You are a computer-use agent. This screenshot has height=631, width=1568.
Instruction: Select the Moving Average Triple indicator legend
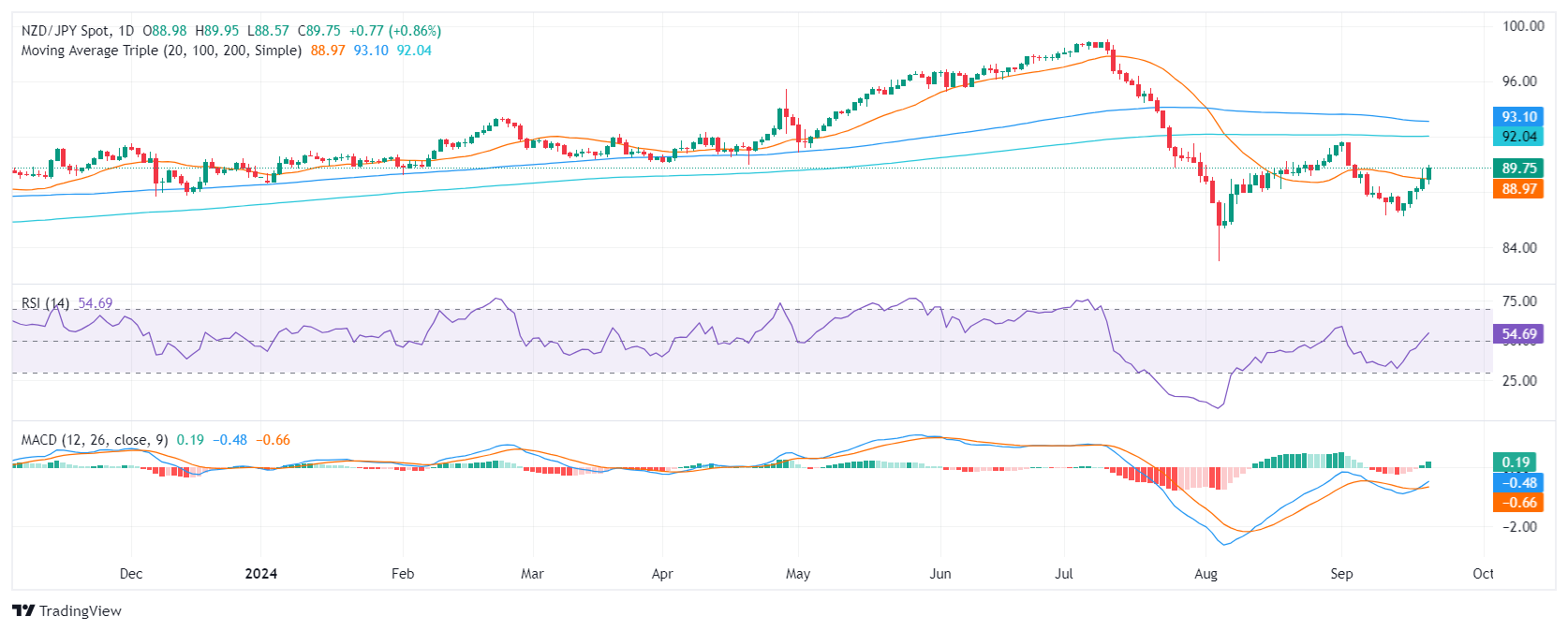(161, 51)
